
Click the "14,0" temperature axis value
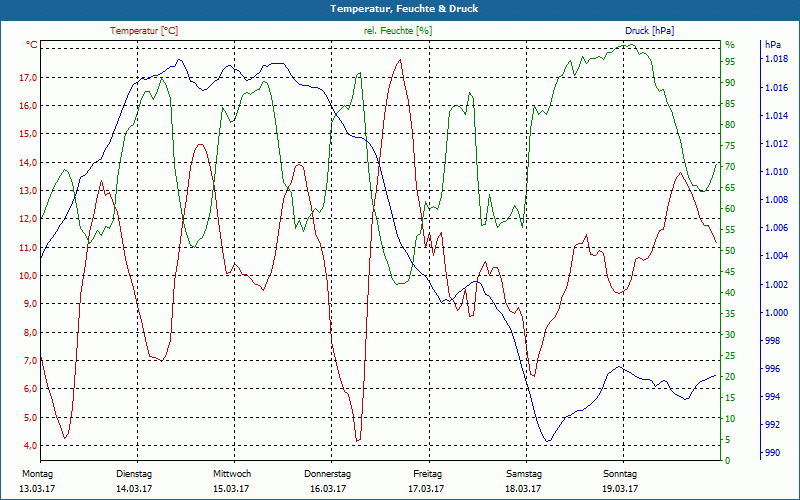point(29,162)
